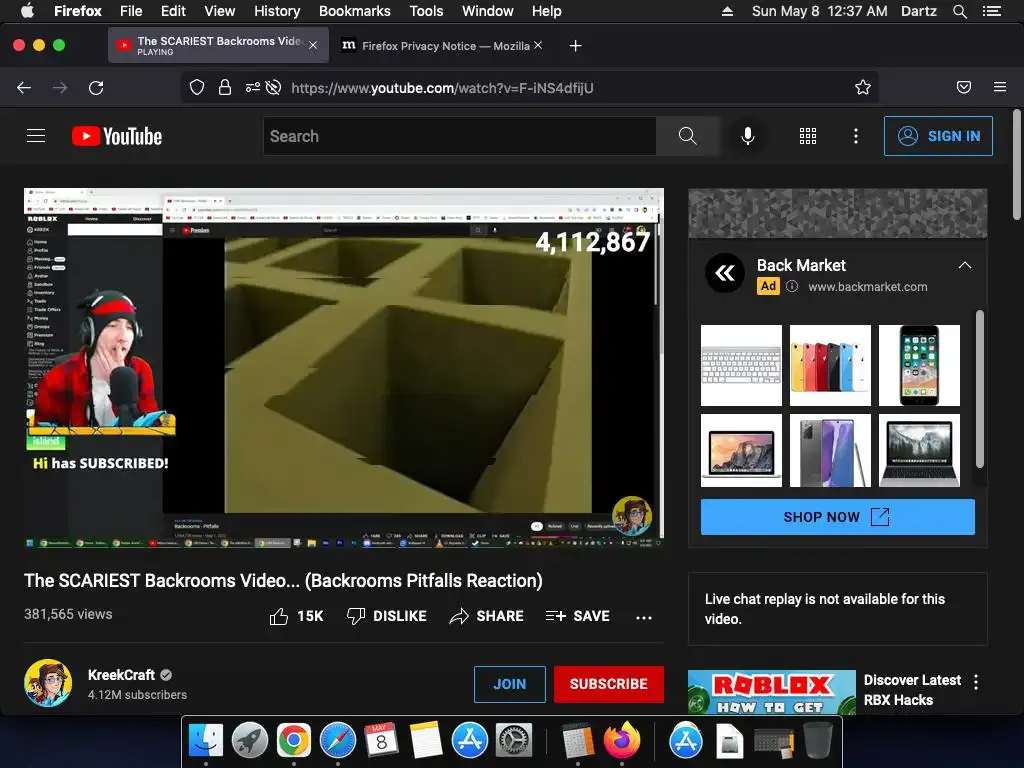The image size is (1024, 768).
Task: Open the site permissions icon in address bar
Action: pyautogui.click(x=252, y=88)
